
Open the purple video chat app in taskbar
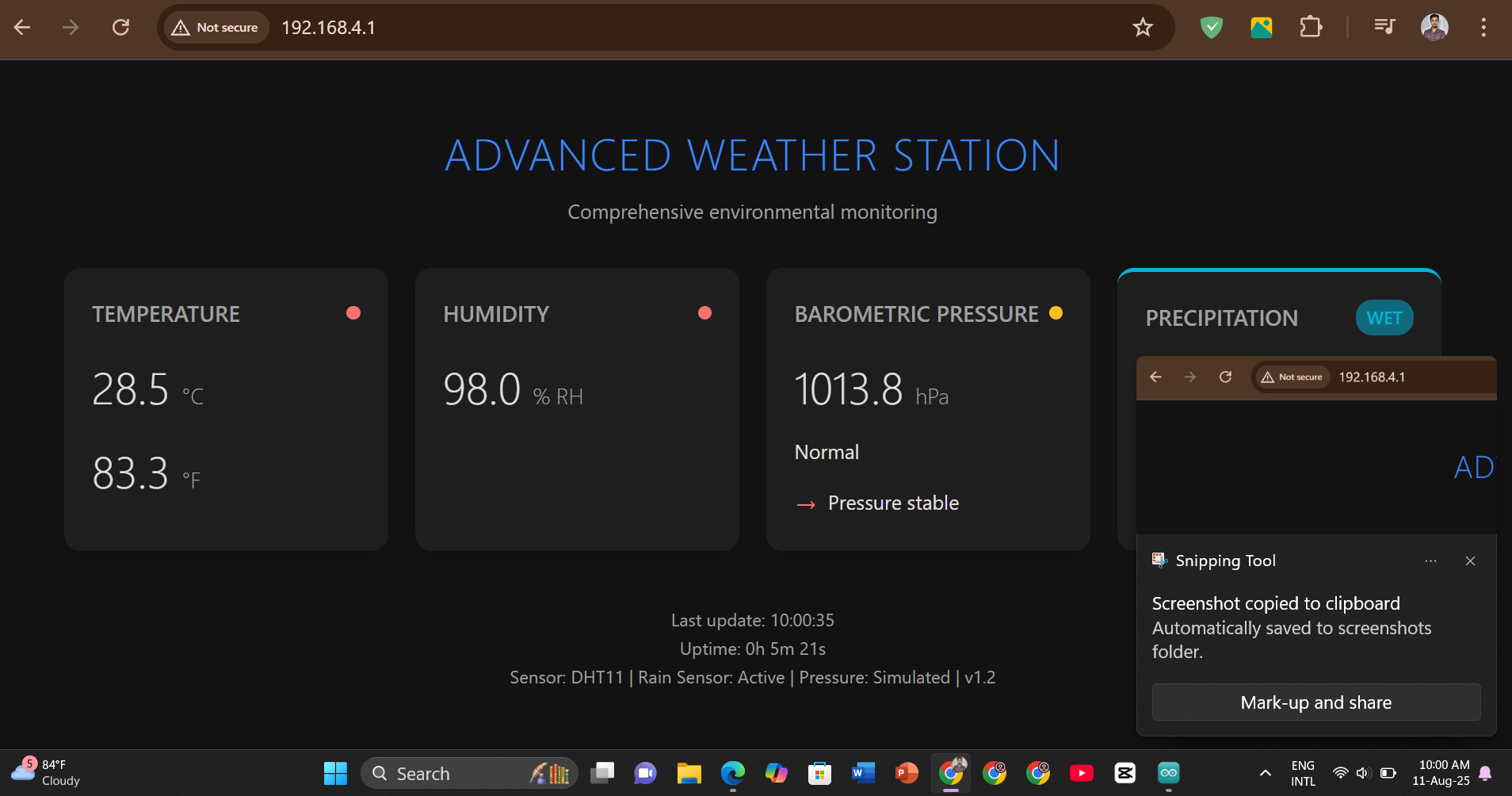645,773
